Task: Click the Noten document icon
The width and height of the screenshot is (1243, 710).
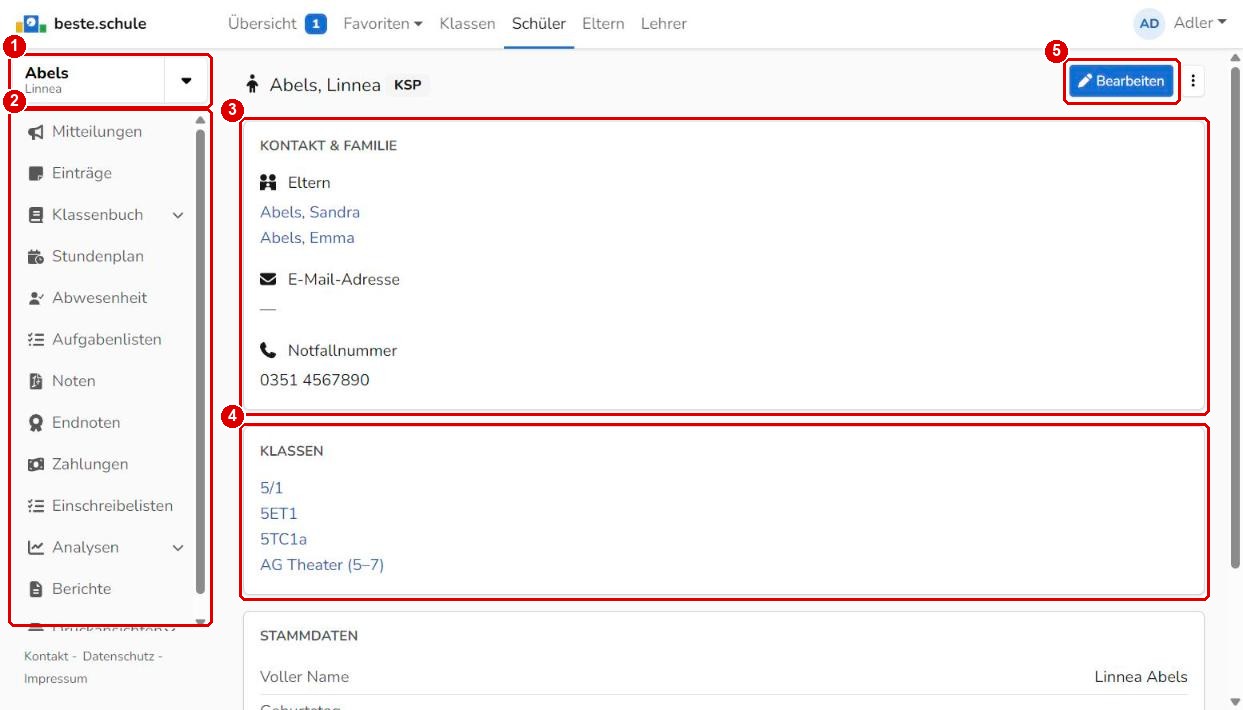Action: [35, 382]
